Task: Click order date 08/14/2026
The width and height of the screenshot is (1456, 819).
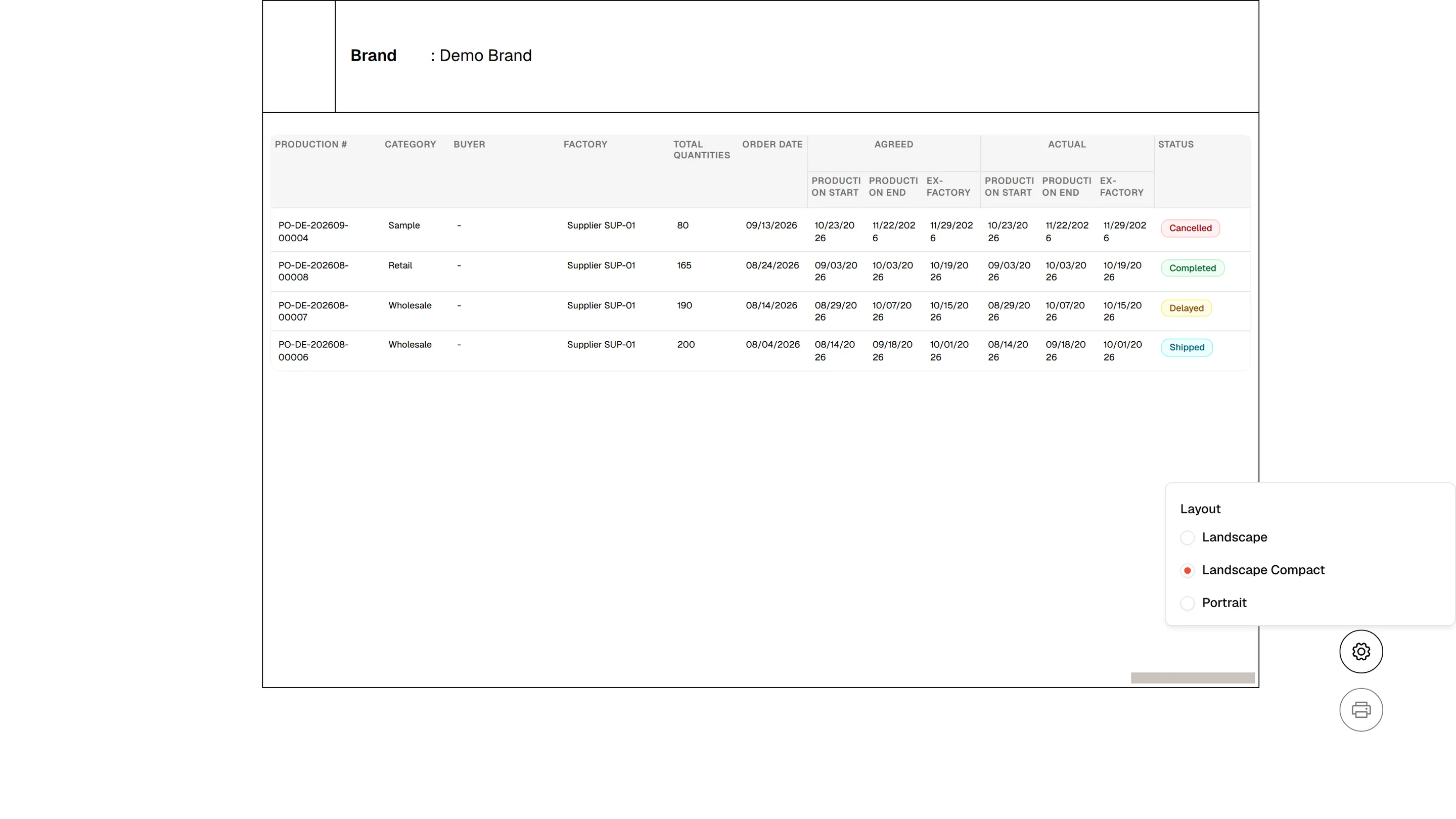Action: coord(771,305)
